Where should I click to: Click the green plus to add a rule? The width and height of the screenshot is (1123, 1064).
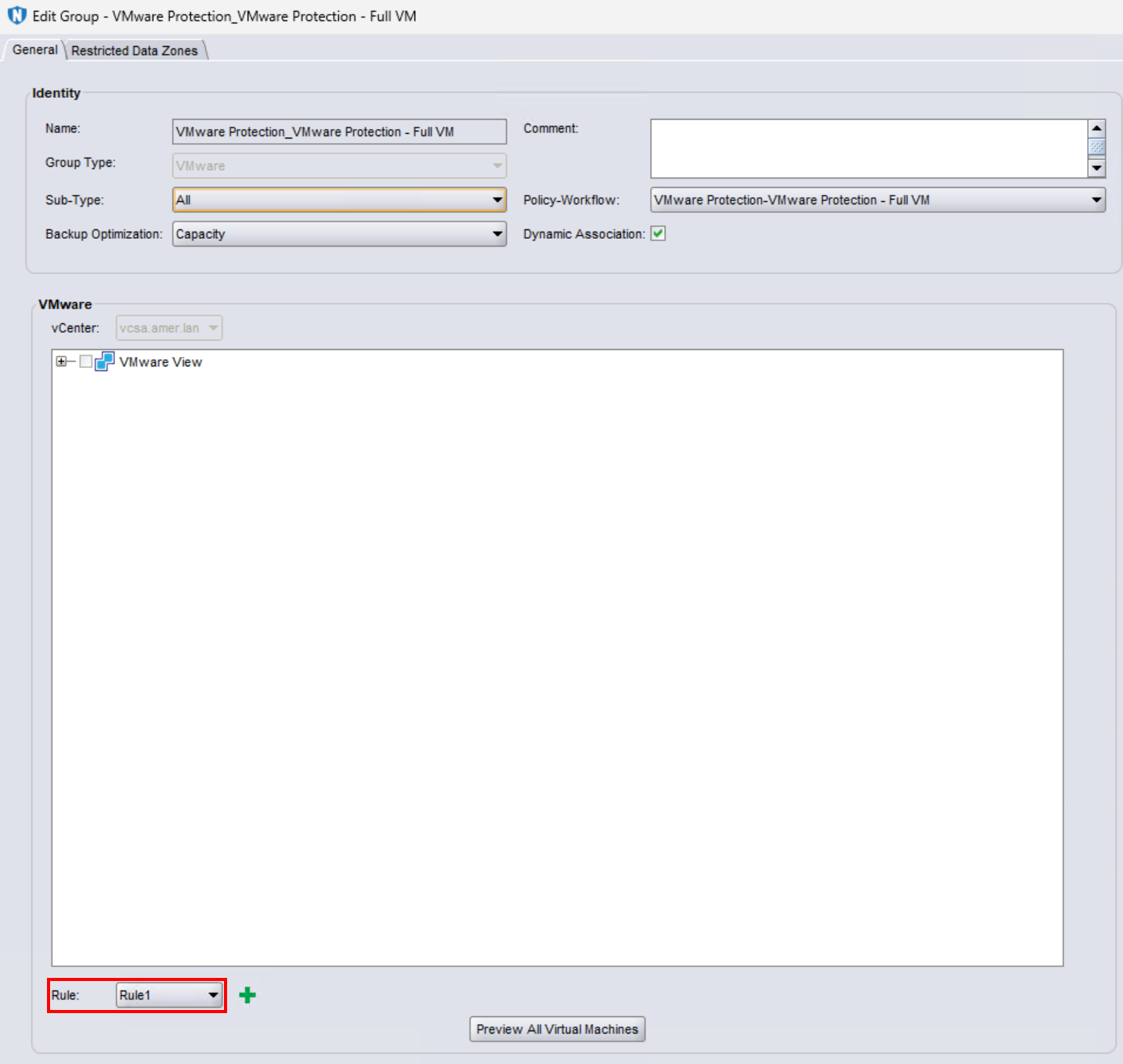248,994
